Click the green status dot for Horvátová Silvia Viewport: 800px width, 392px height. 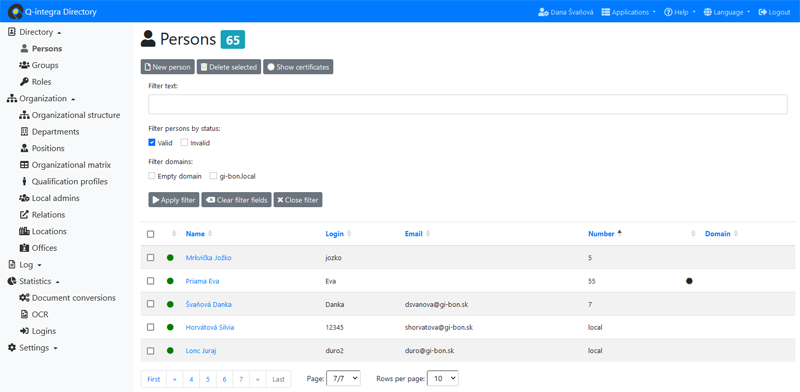(170, 327)
